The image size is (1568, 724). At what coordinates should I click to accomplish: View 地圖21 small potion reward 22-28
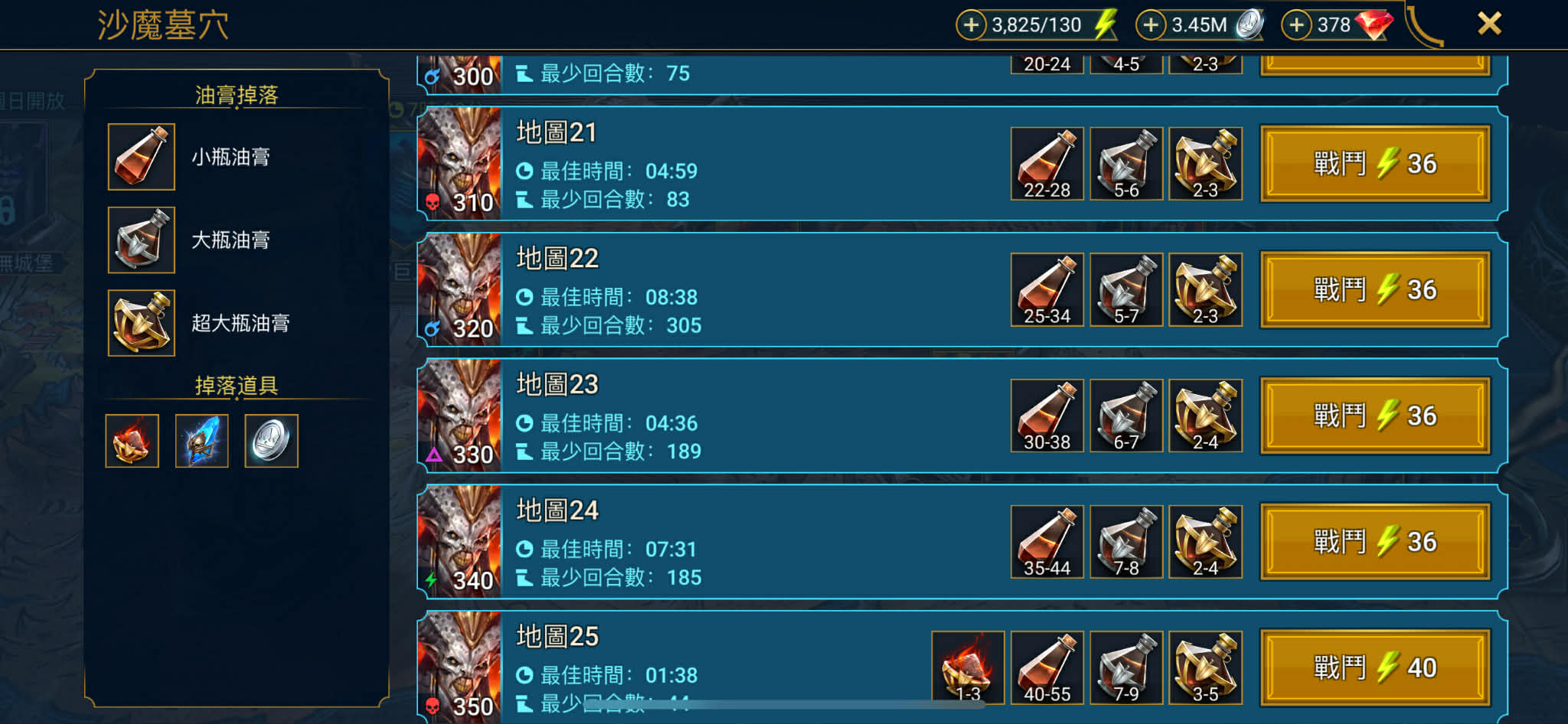coord(1047,164)
